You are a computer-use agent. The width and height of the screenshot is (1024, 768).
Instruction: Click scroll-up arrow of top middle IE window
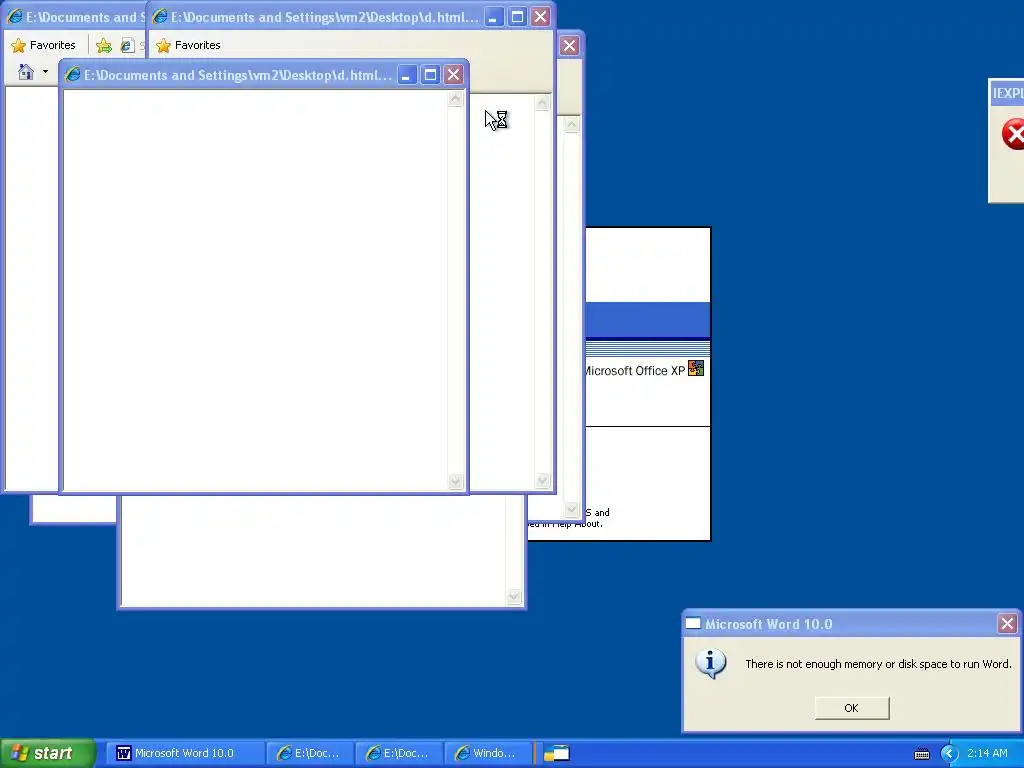click(x=542, y=103)
